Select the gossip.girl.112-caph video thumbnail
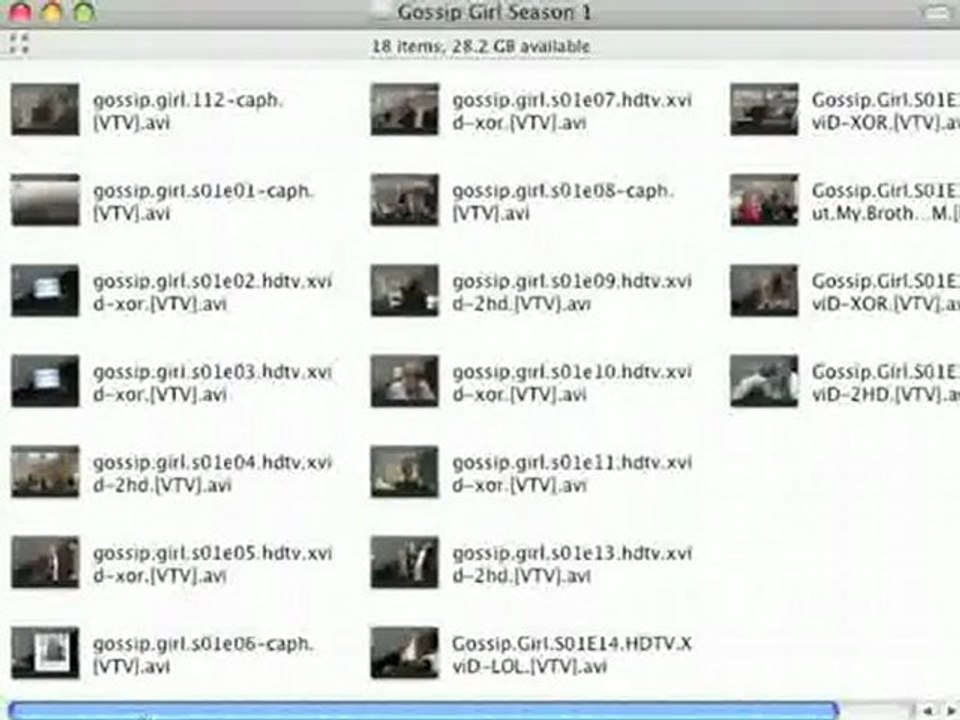This screenshot has width=960, height=720. (45, 110)
